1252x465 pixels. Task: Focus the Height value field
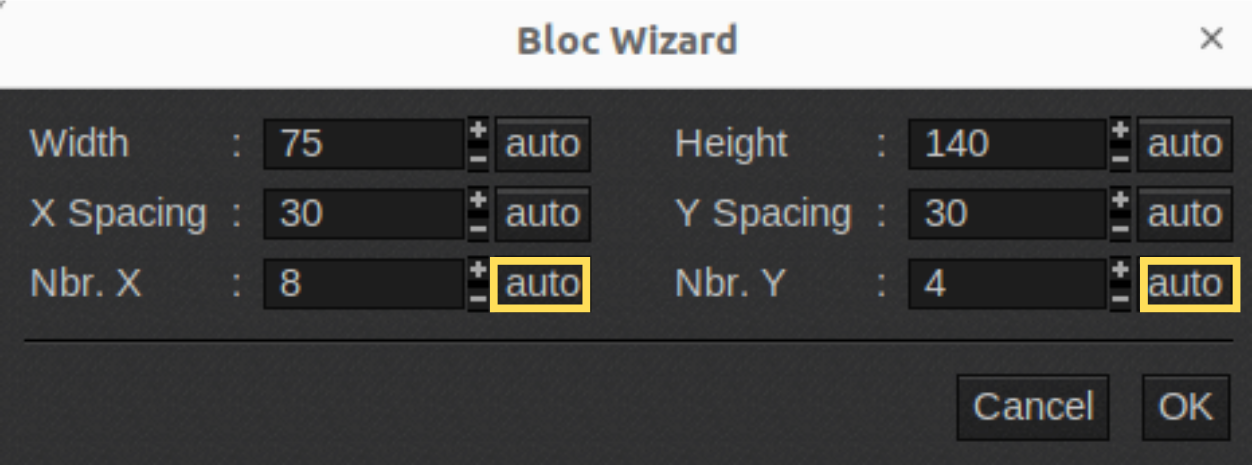(1007, 144)
